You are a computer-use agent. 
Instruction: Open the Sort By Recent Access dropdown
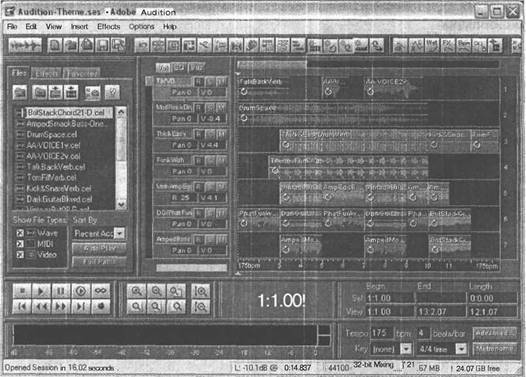pyautogui.click(x=99, y=233)
